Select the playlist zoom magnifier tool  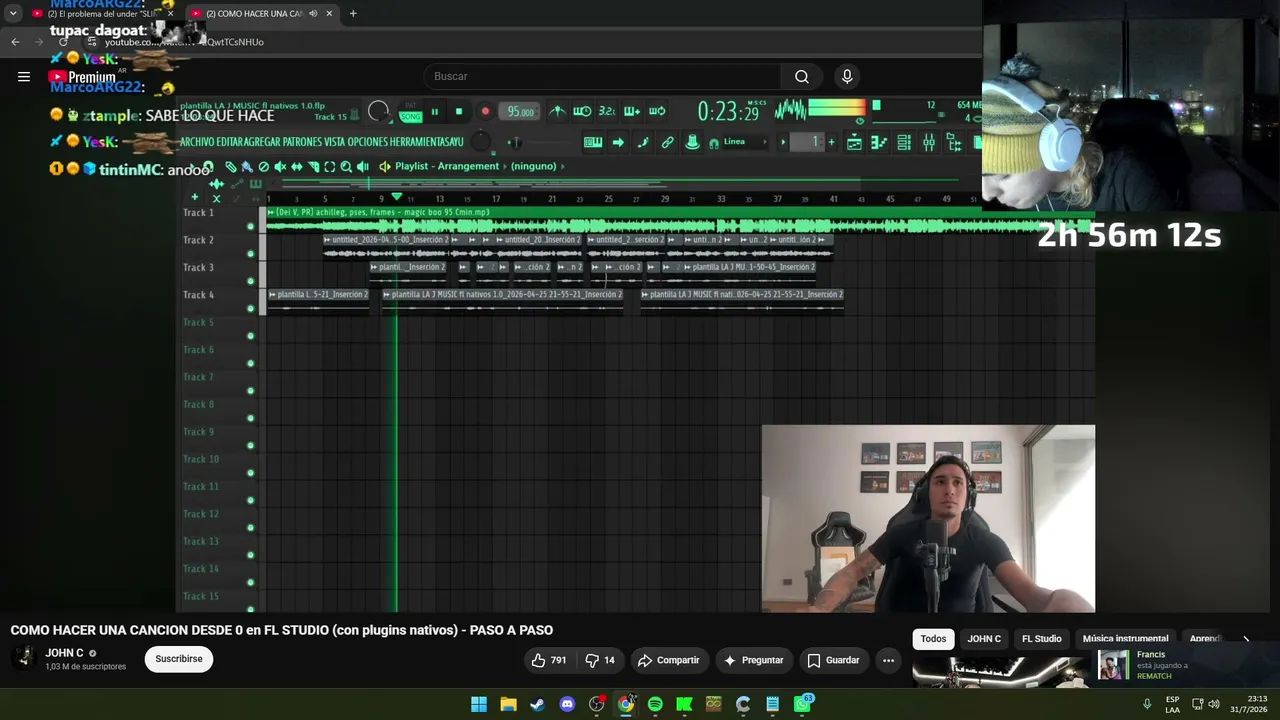[346, 167]
